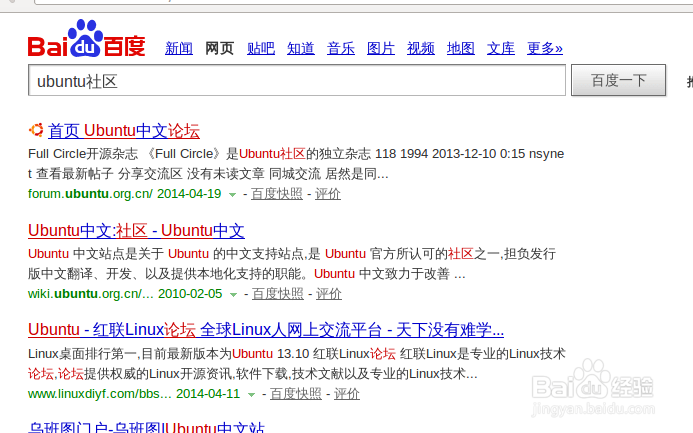693x433 pixels.
Task: Open the Ubuntu中文:社区 - Ubuntu中文 result
Action: 136,231
